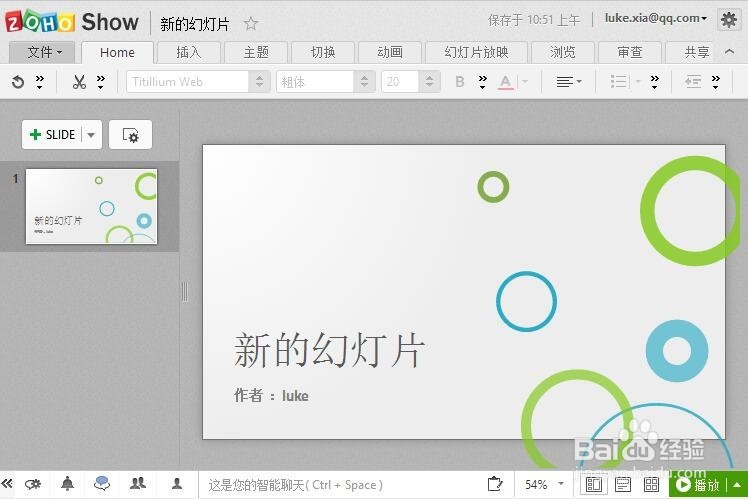Viewport: 748px width, 499px height.
Task: Open the 播放 options arrow
Action: pos(738,485)
